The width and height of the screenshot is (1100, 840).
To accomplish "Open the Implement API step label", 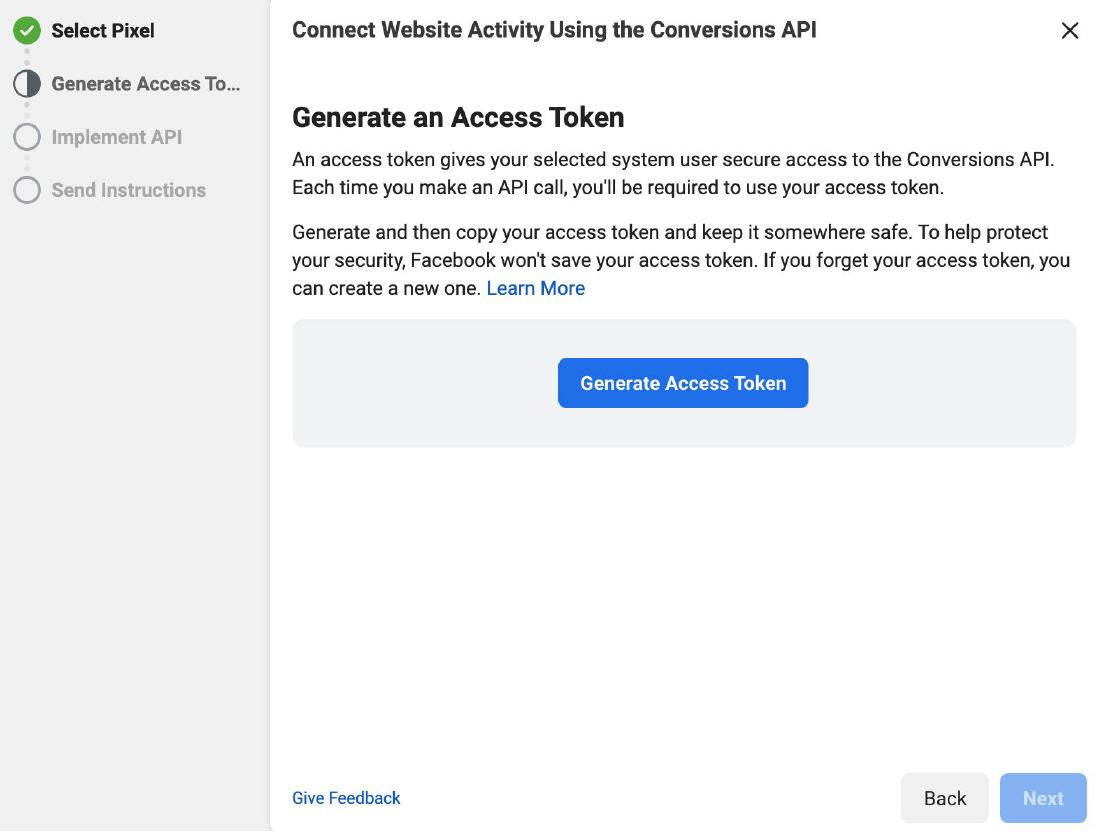I will [x=117, y=137].
